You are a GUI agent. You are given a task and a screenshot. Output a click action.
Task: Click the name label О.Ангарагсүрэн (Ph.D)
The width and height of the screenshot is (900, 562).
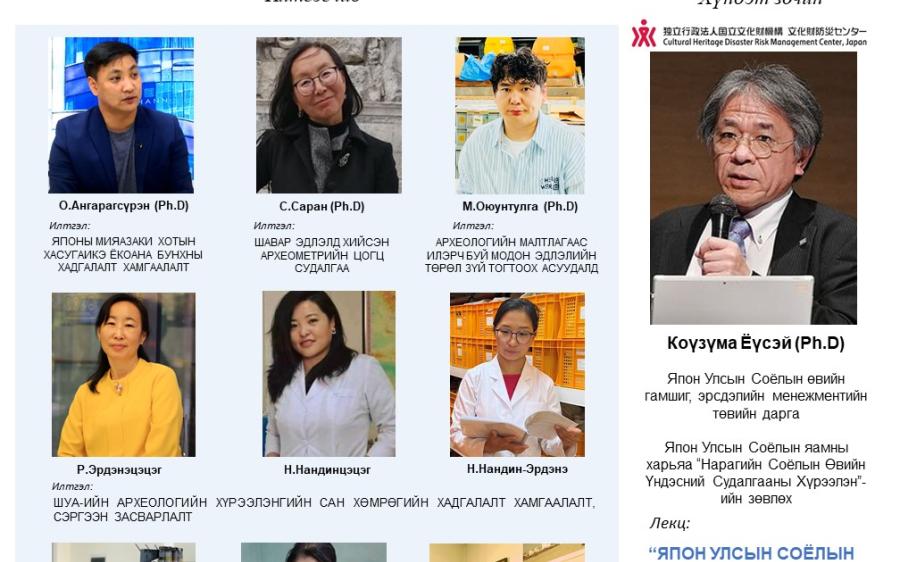(x=123, y=206)
